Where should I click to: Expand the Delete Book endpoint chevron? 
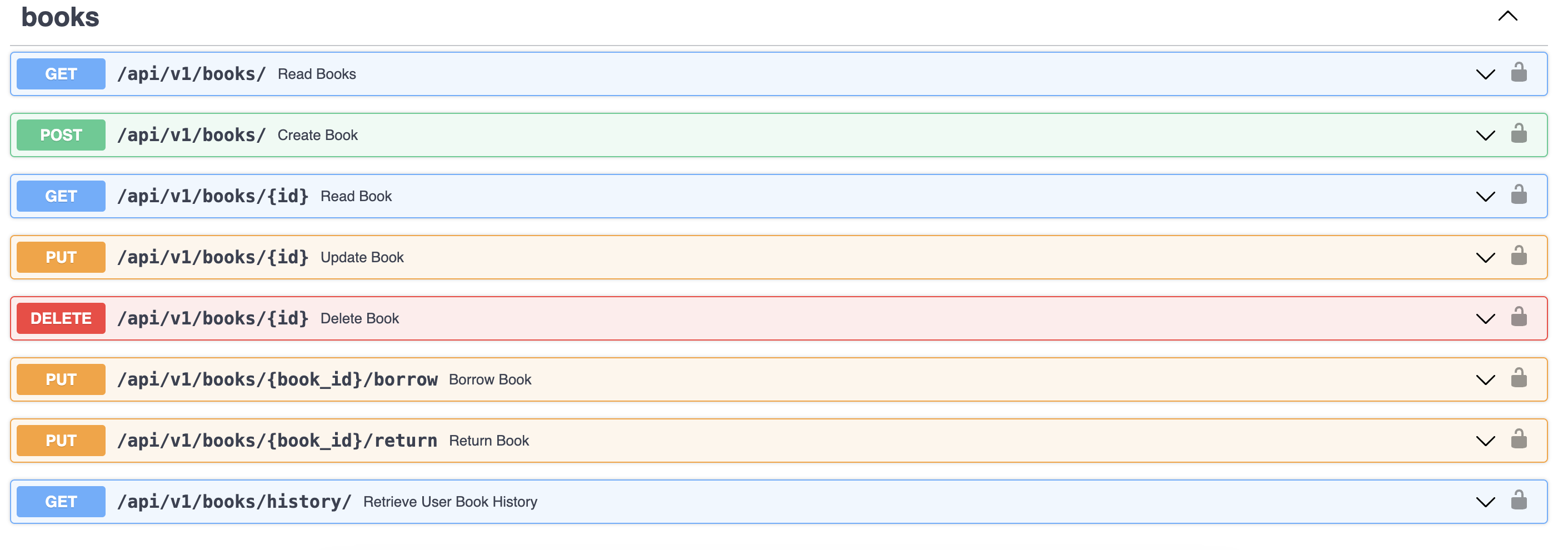(1485, 319)
